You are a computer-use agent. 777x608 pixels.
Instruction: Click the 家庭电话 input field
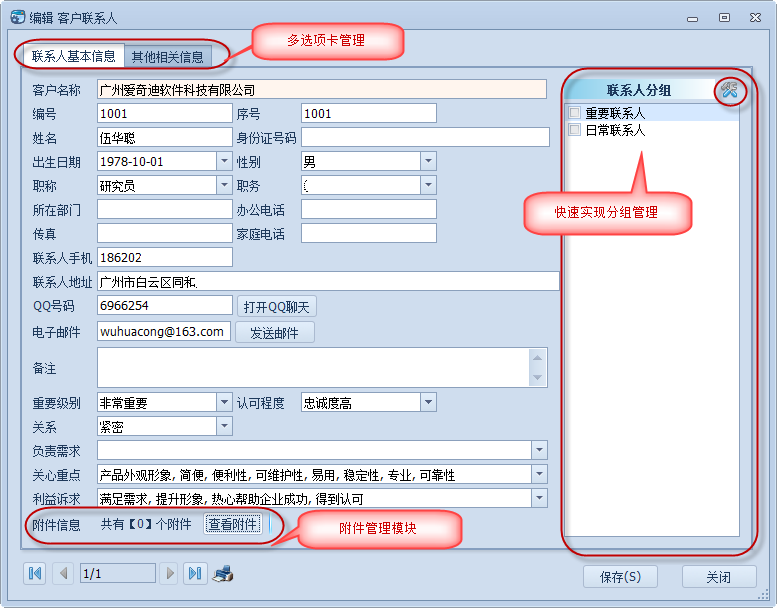(369, 233)
